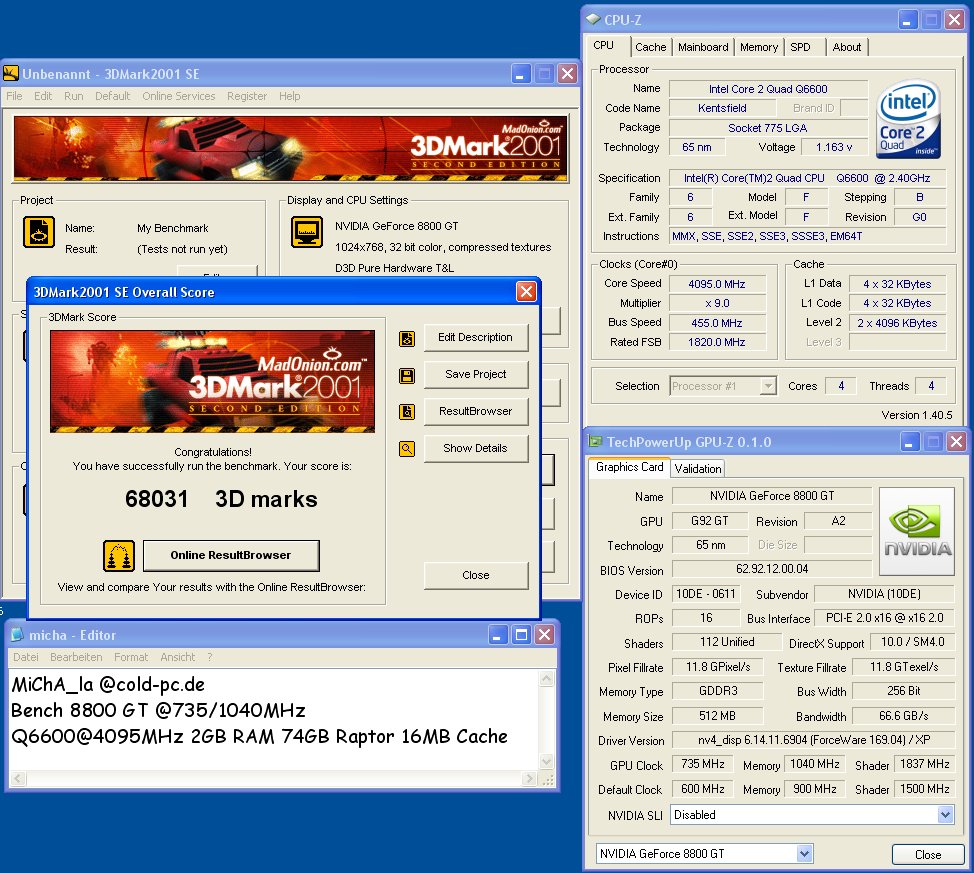Click the Editor horizontal scrollbar left arrow
Viewport: 974px width, 873px height.
pyautogui.click(x=17, y=779)
